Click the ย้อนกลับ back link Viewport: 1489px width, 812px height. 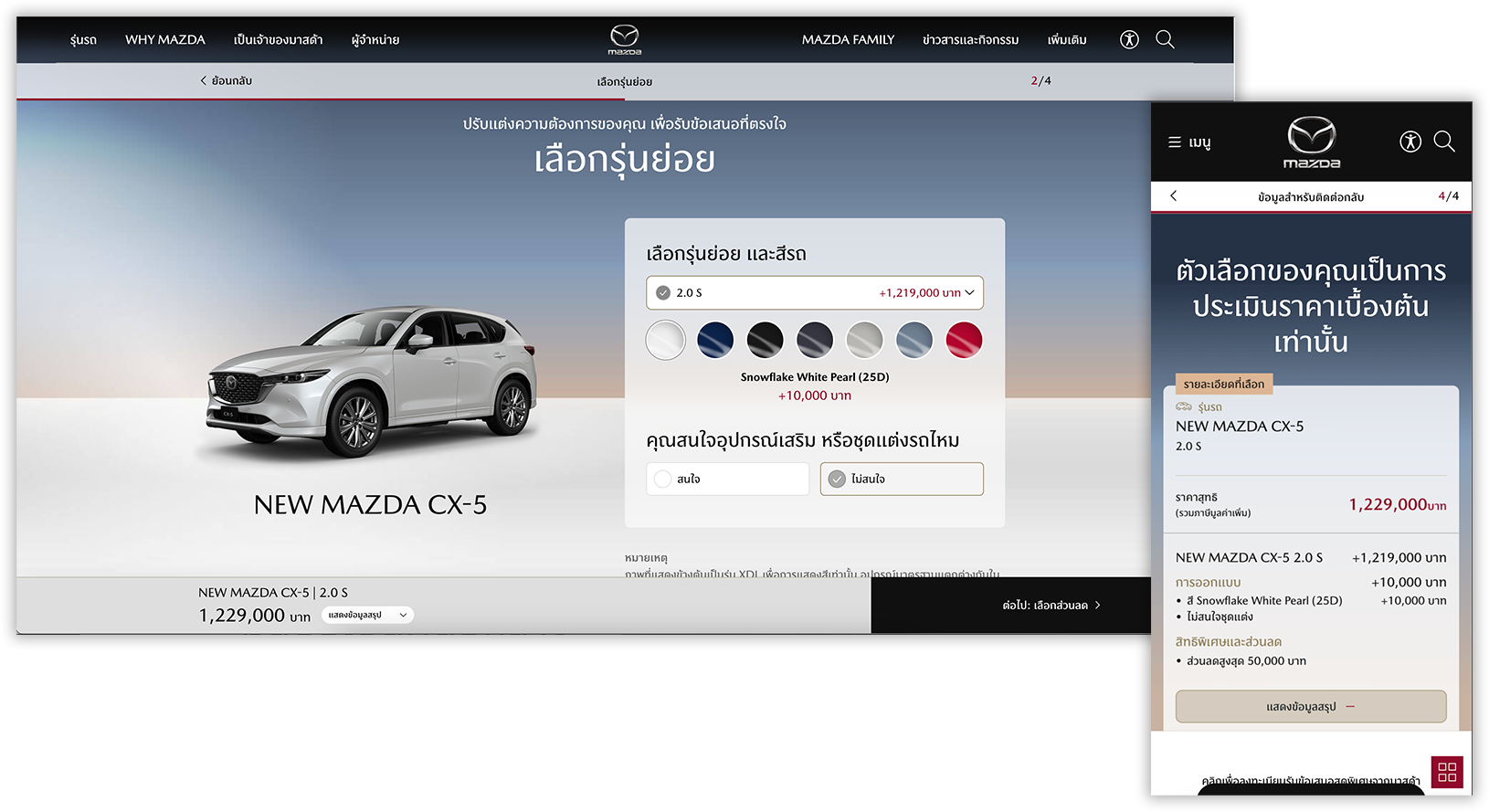pyautogui.click(x=226, y=81)
